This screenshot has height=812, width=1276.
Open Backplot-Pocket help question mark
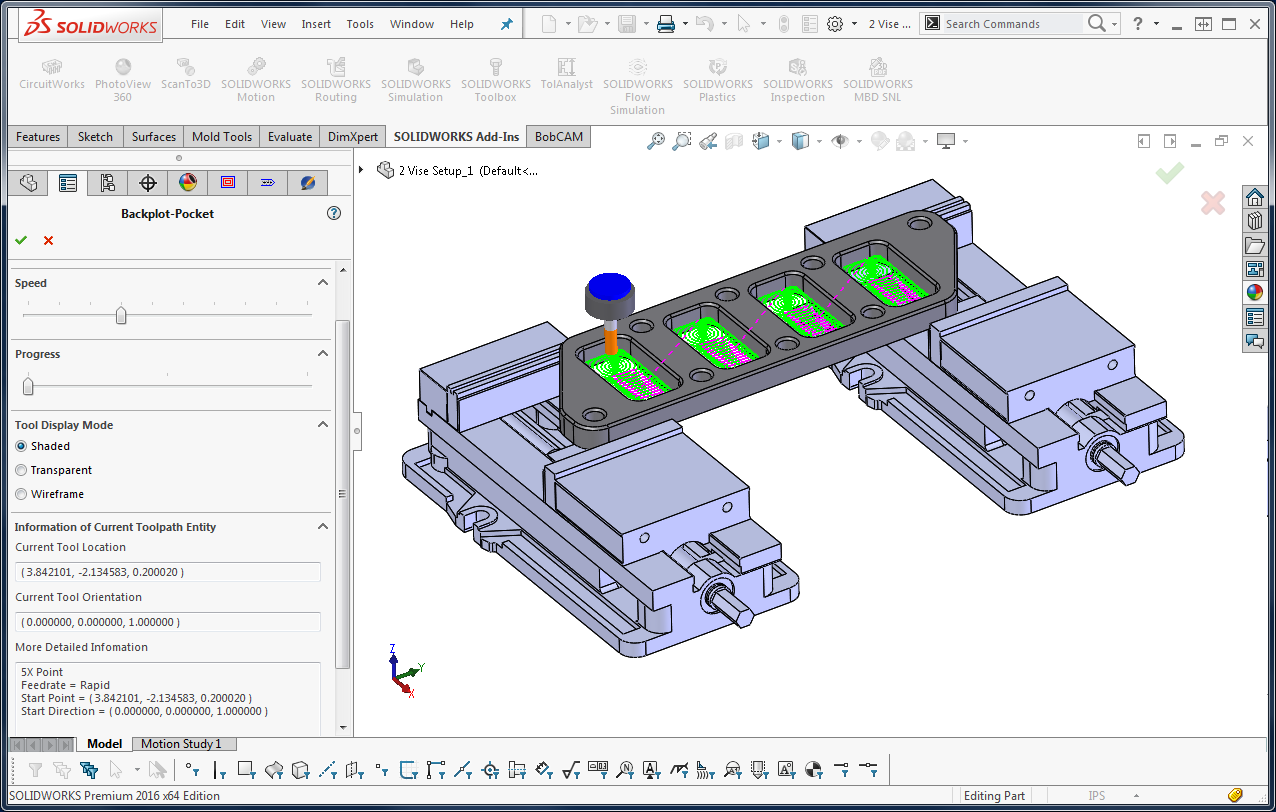[x=334, y=213]
